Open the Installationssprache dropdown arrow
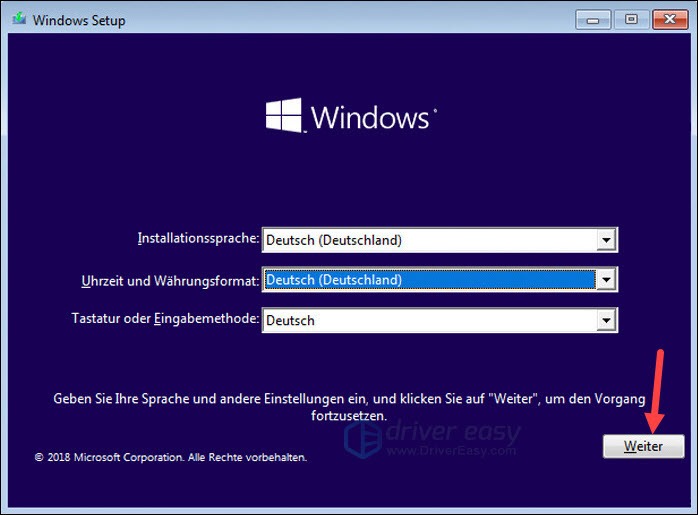The width and height of the screenshot is (698, 515). (x=606, y=240)
